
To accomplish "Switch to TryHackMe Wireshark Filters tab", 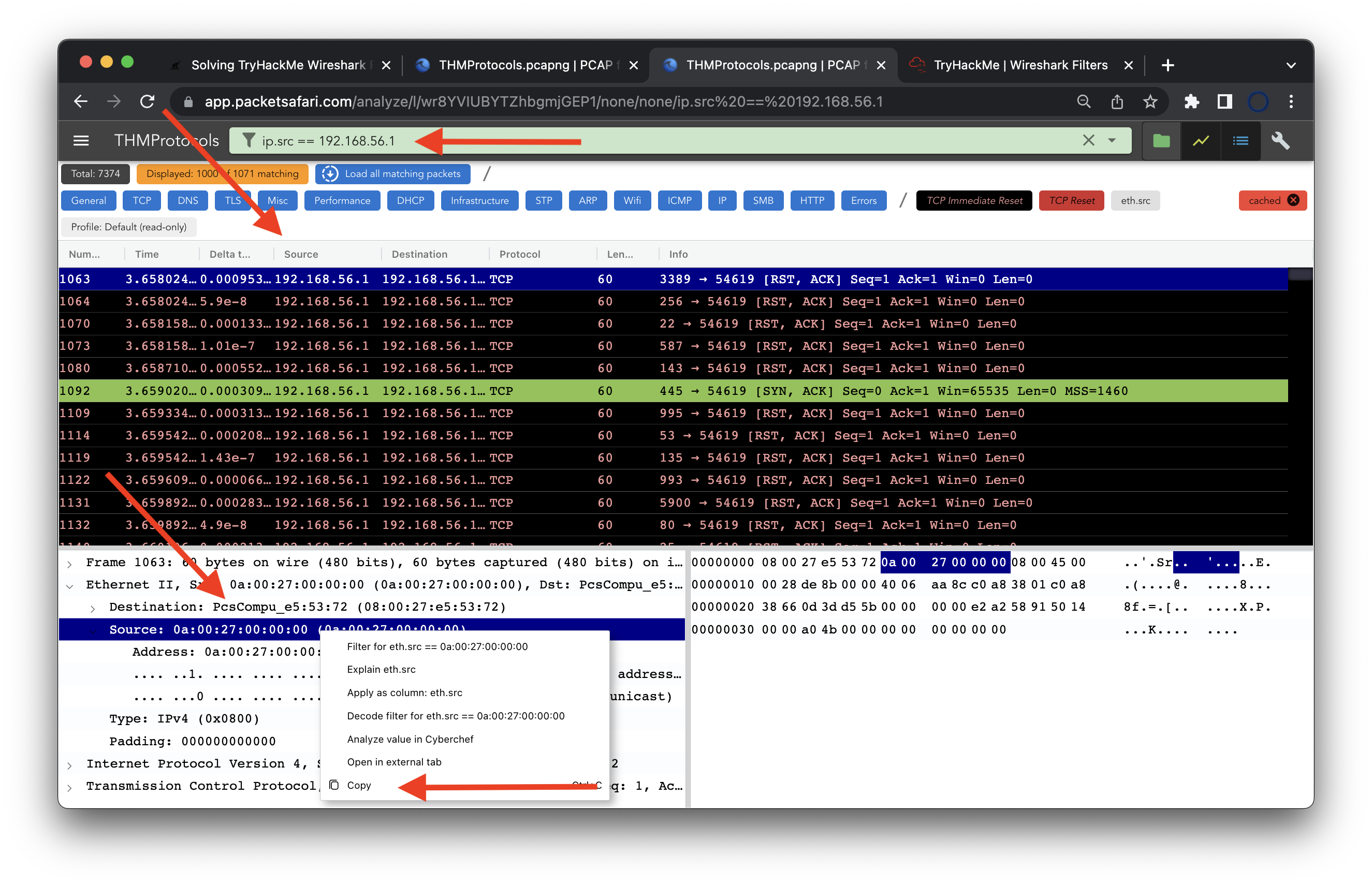I will (x=1020, y=65).
